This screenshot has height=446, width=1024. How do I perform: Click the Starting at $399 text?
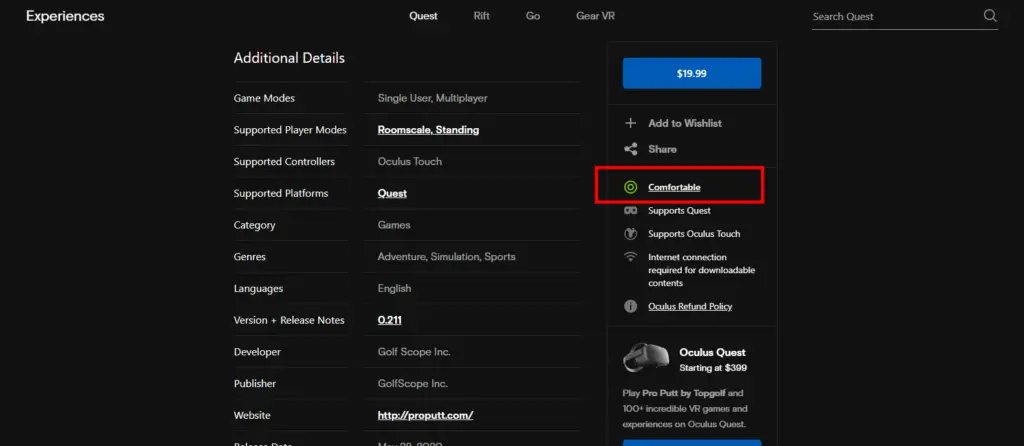click(713, 368)
